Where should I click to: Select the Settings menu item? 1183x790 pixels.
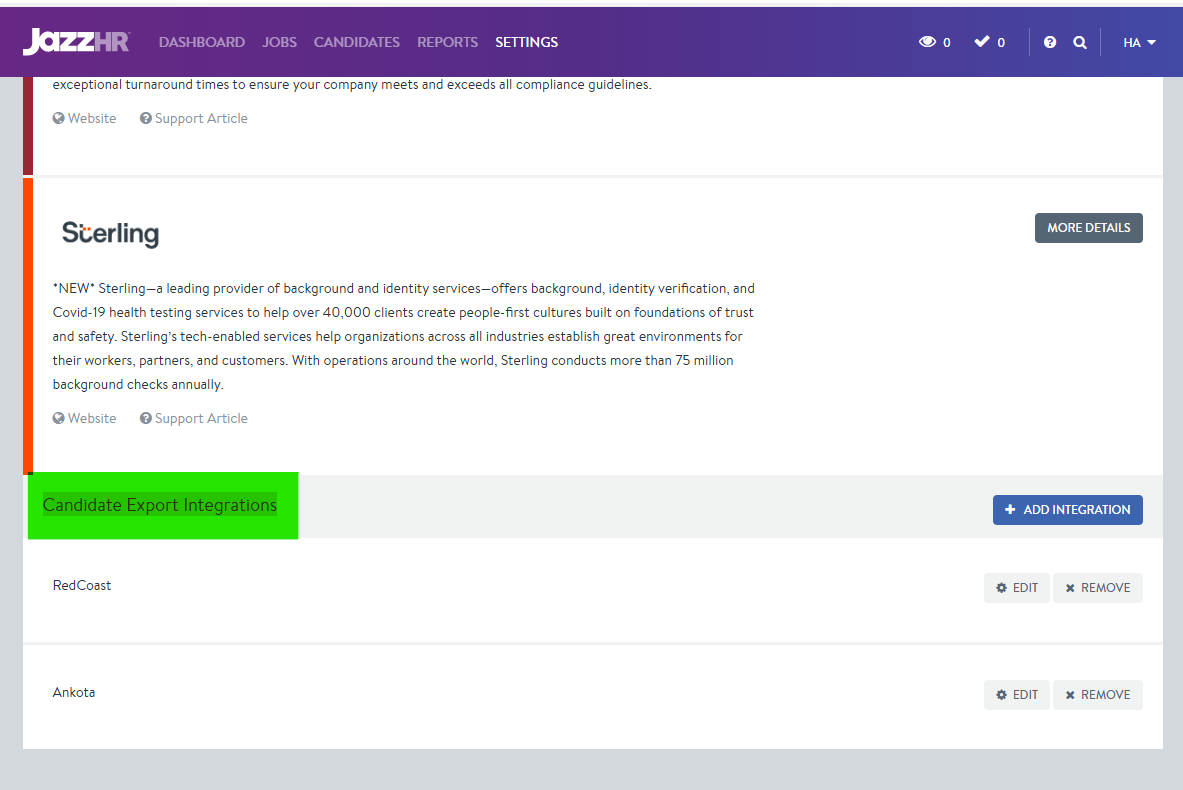pyautogui.click(x=526, y=42)
